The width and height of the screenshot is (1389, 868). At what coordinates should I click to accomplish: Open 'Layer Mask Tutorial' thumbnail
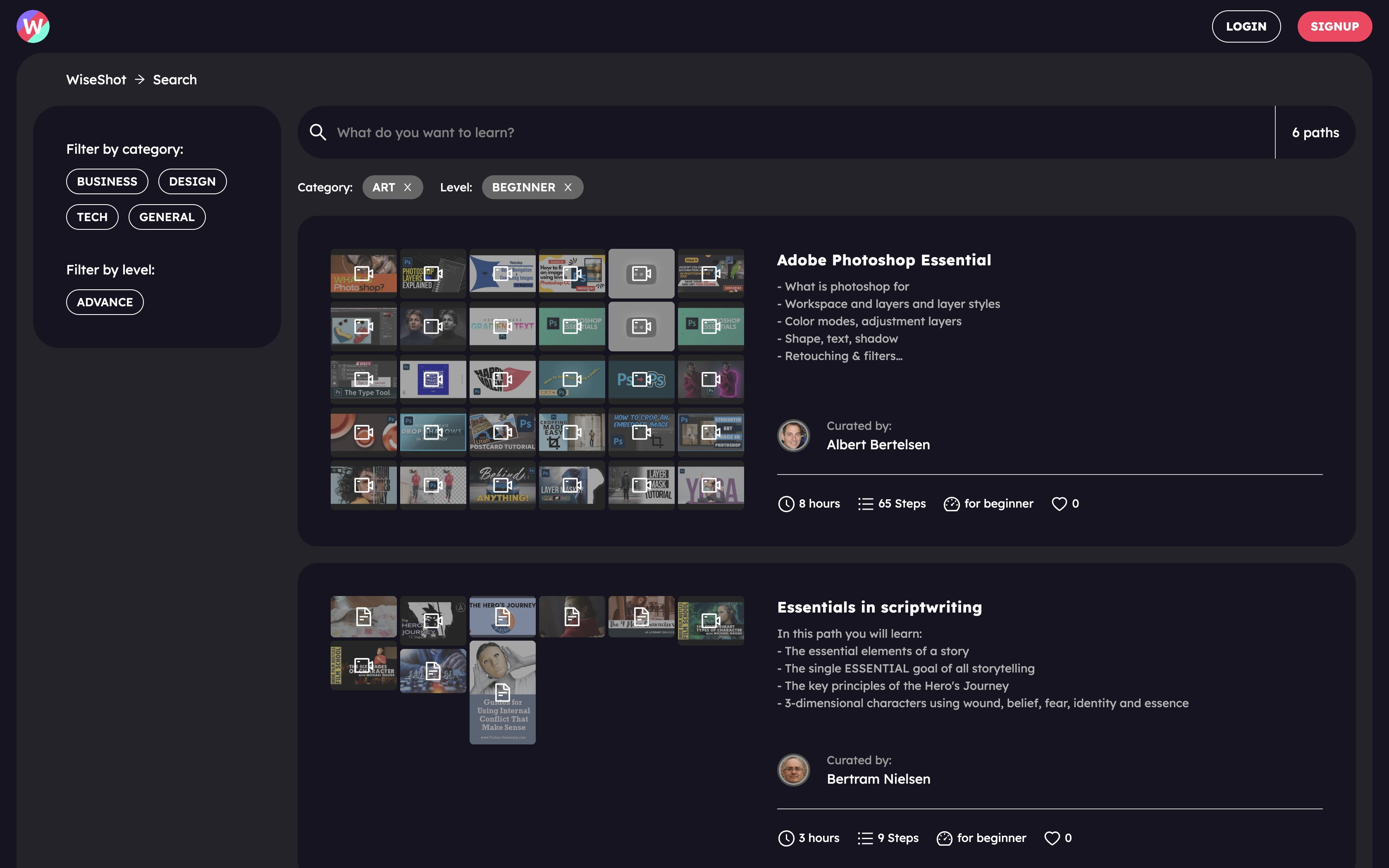pyautogui.click(x=641, y=485)
